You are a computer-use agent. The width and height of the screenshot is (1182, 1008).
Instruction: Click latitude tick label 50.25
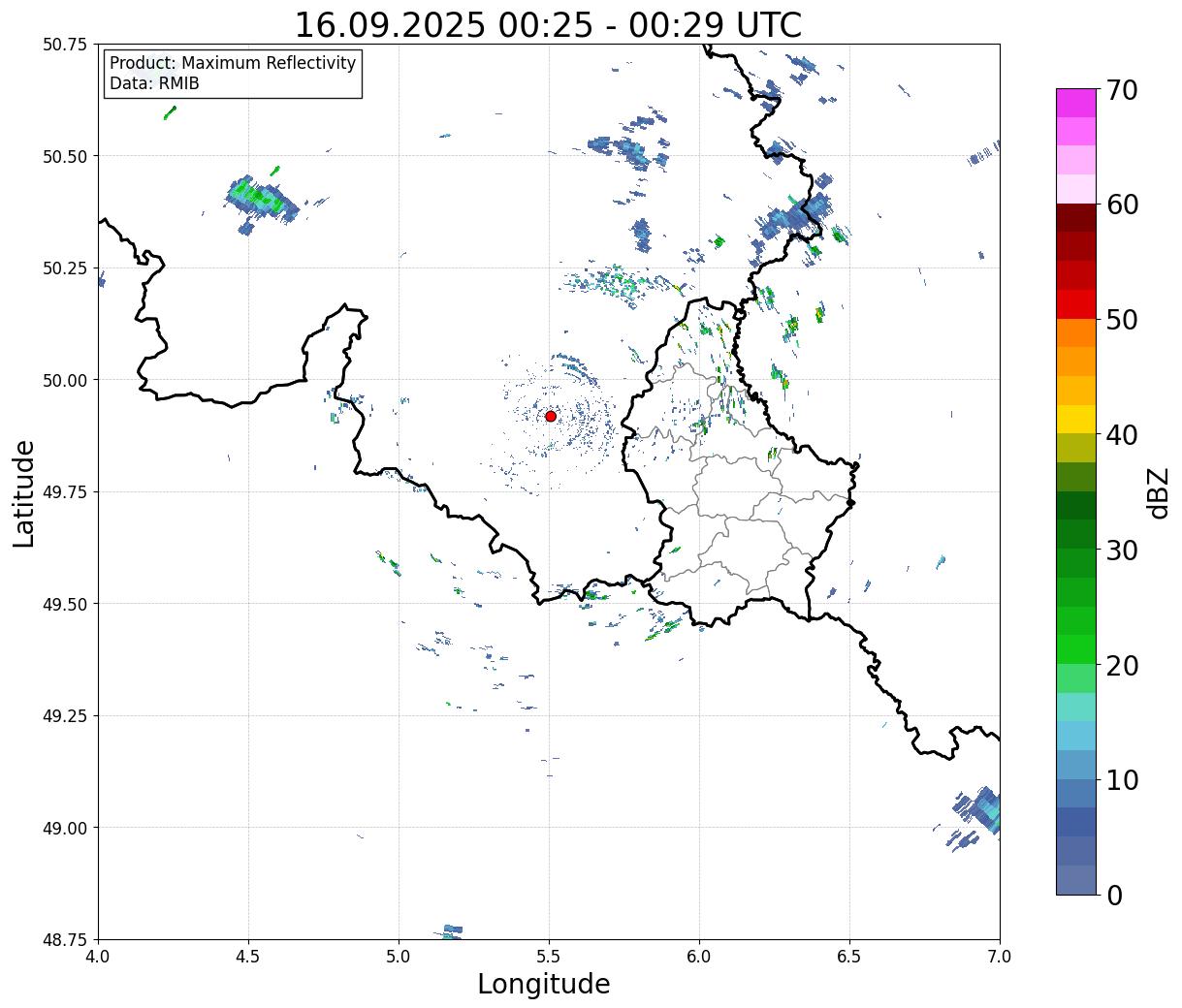(65, 268)
